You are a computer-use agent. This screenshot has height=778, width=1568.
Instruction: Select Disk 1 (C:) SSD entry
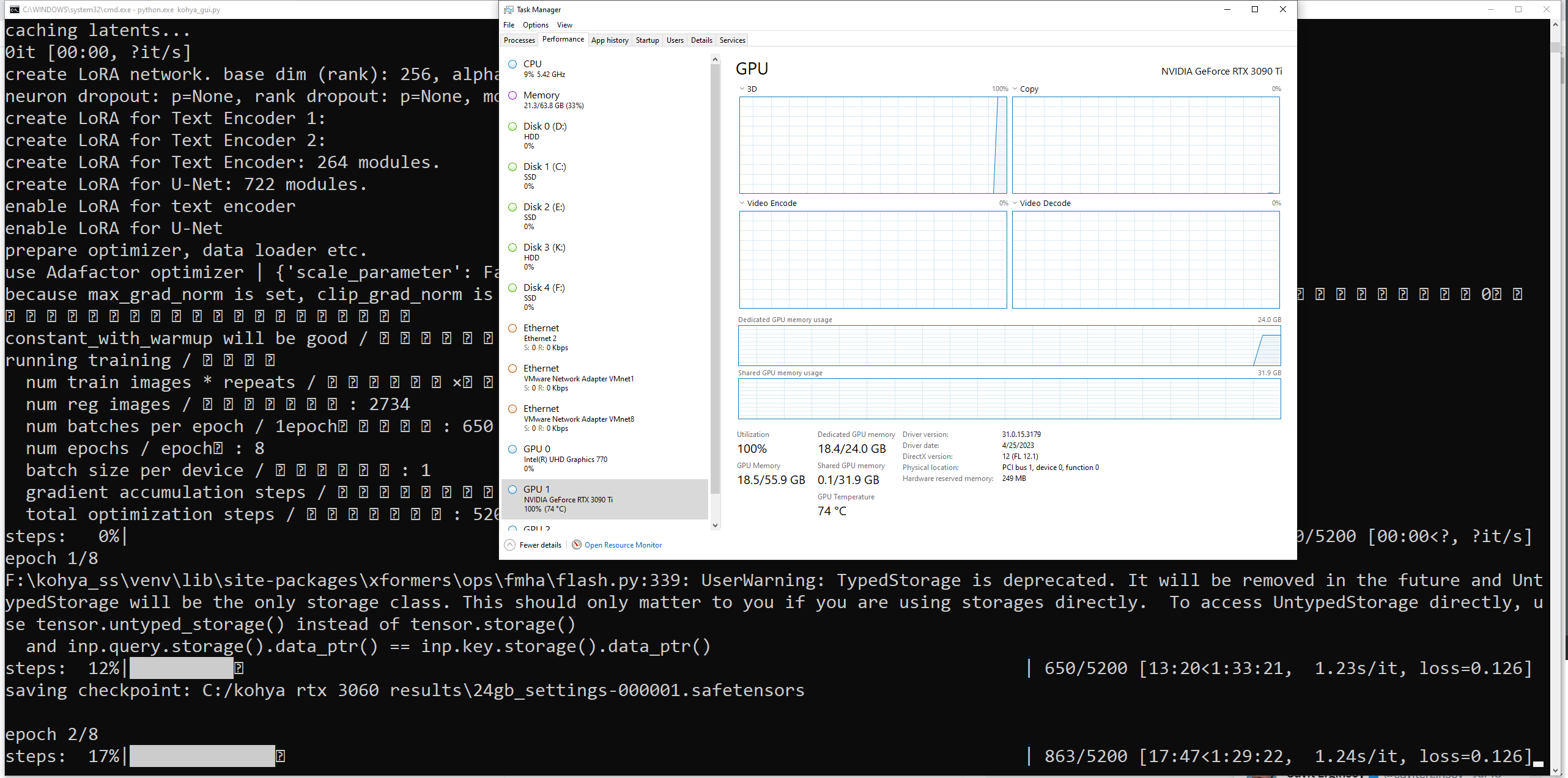pos(605,175)
